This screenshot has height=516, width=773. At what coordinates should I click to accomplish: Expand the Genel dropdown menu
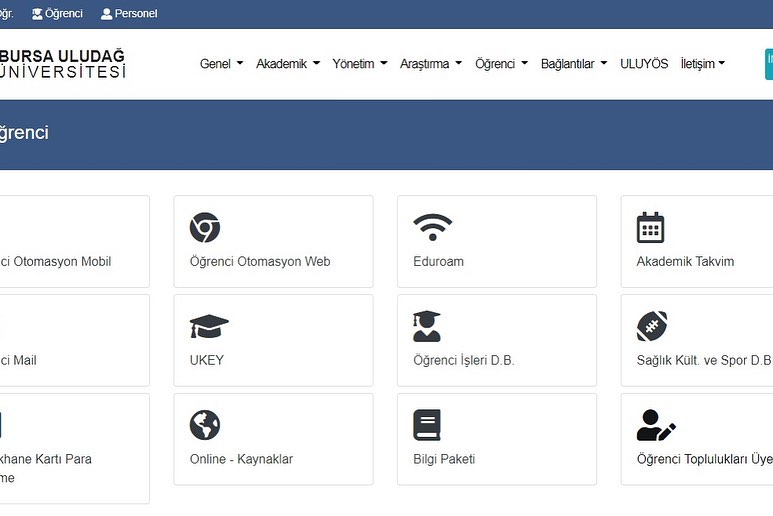coord(221,64)
